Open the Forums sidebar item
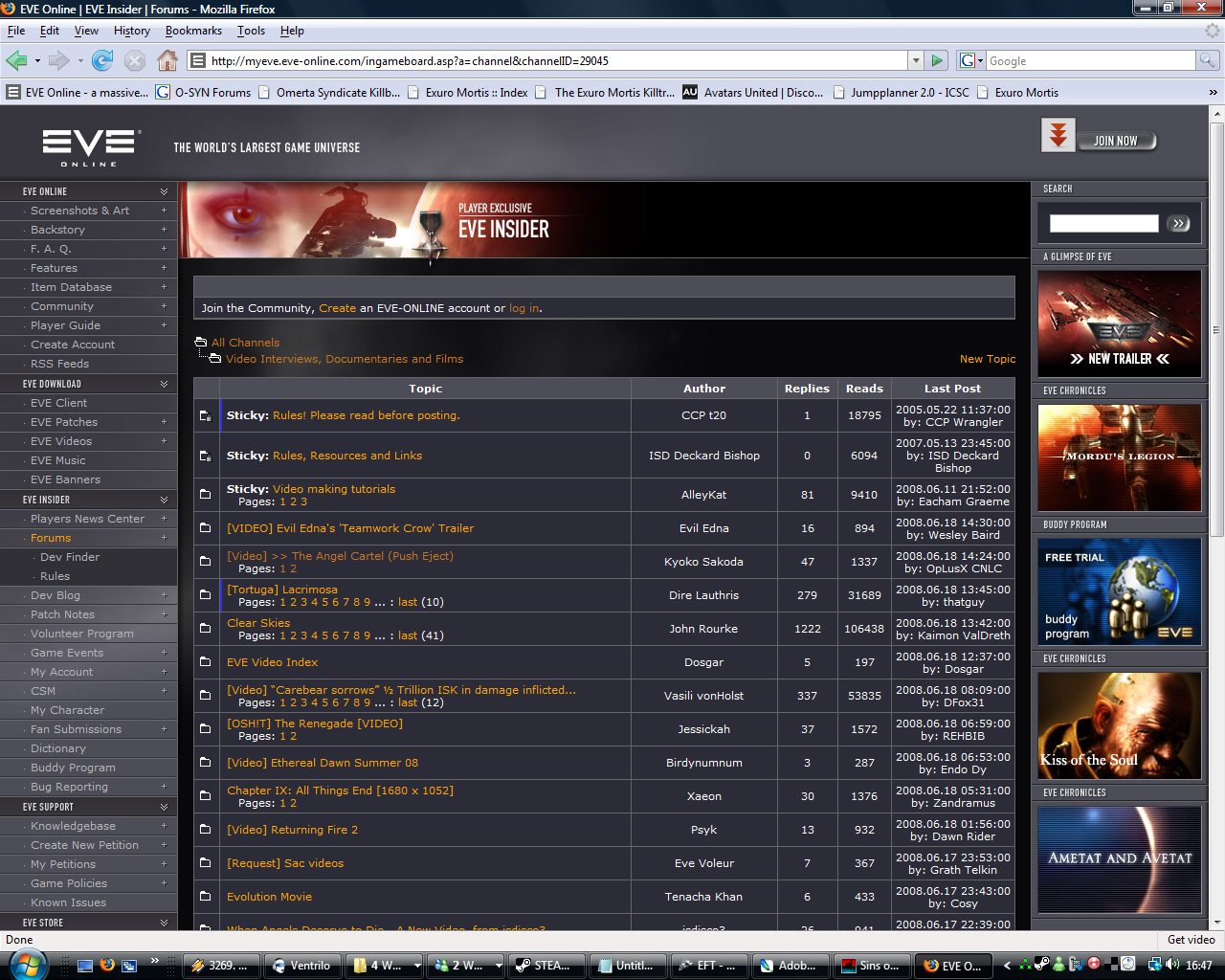 (51, 538)
